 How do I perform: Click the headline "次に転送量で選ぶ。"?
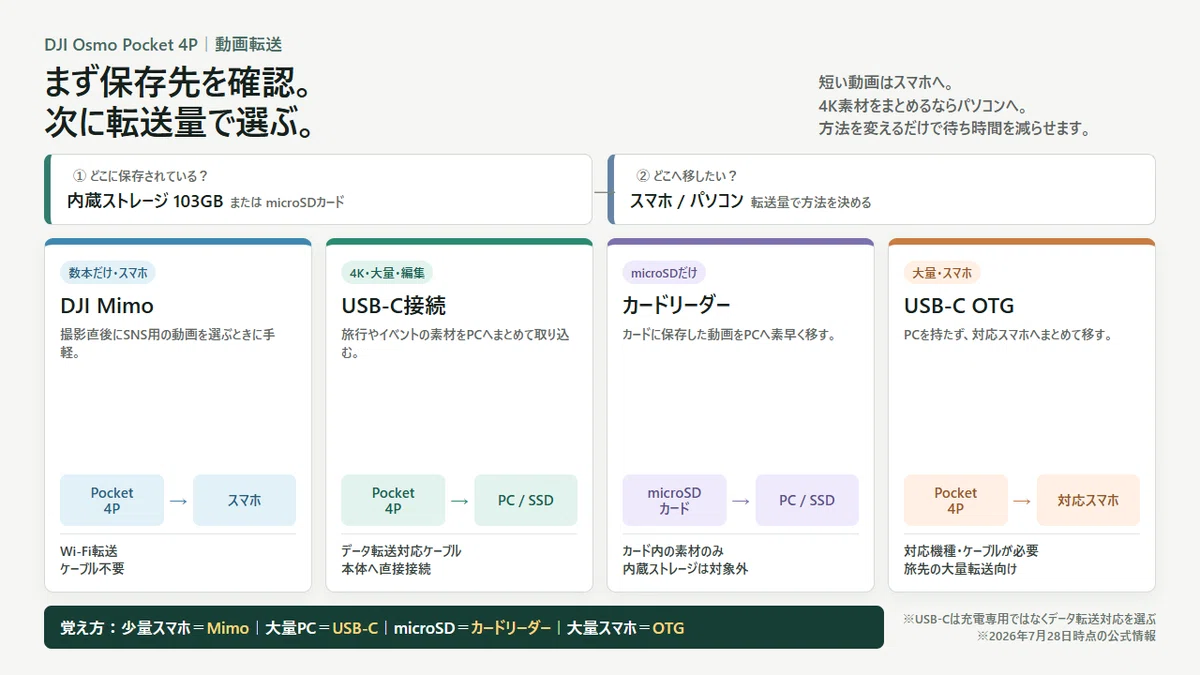[x=181, y=123]
